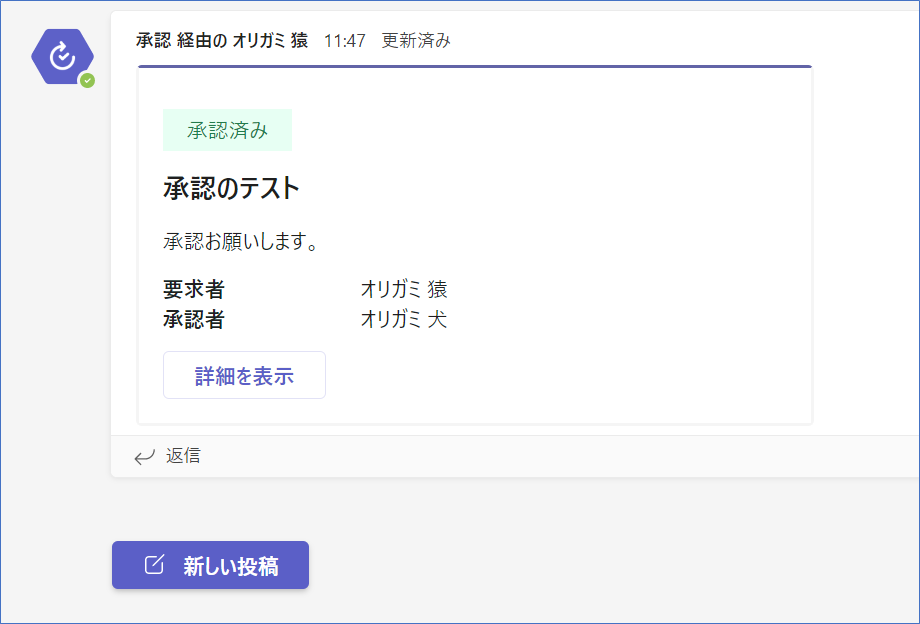This screenshot has width=920, height=624.
Task: Click the 更新済み label in header
Action: coord(416,40)
